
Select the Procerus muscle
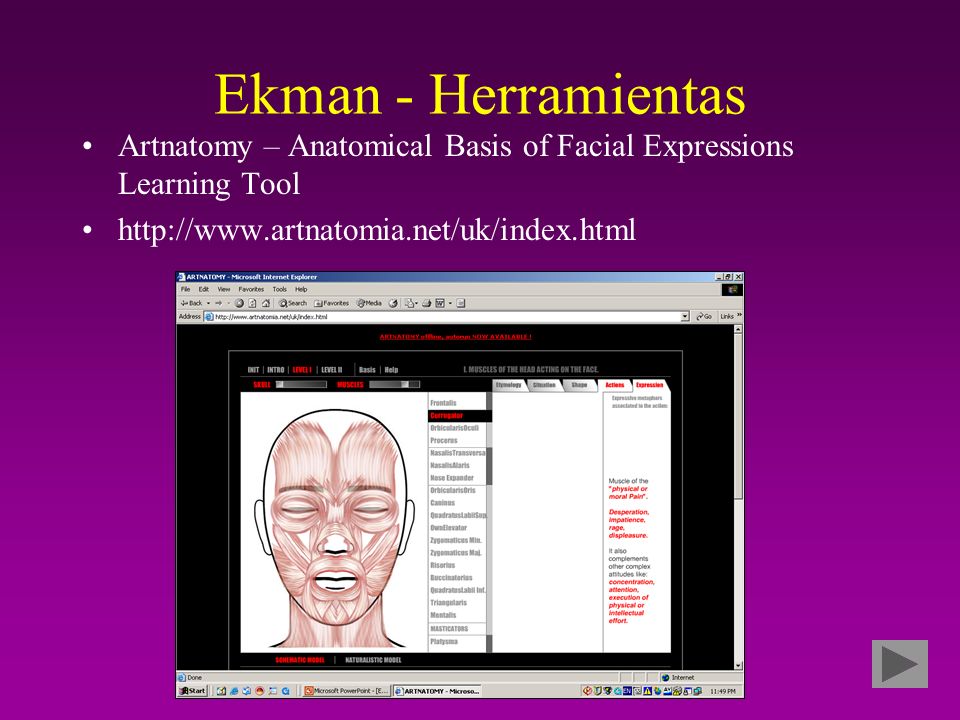point(444,440)
